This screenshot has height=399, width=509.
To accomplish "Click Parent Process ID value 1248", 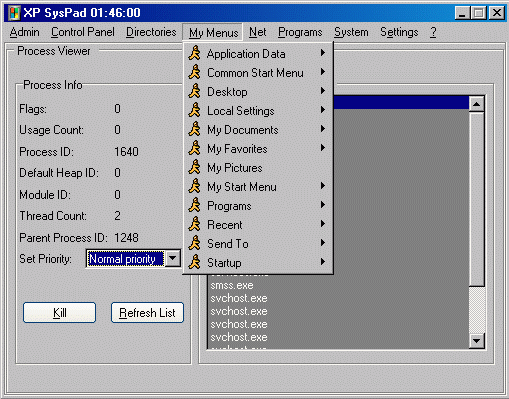I will 126,238.
